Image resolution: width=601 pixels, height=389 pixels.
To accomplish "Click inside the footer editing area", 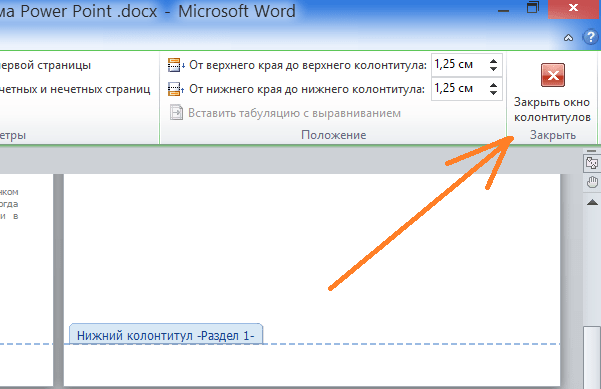I will click(312, 365).
